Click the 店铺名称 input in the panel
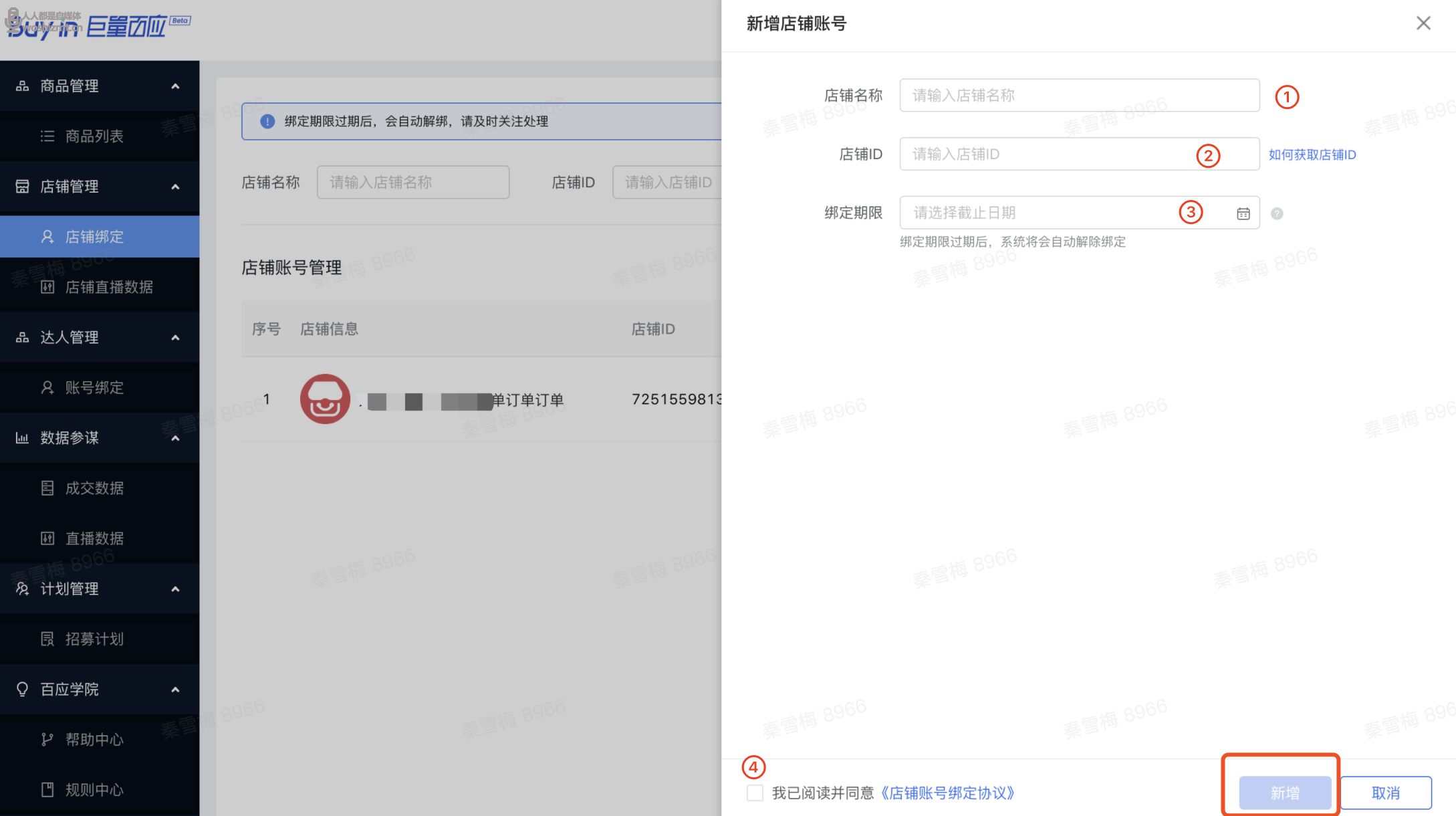1456x816 pixels. [1078, 96]
